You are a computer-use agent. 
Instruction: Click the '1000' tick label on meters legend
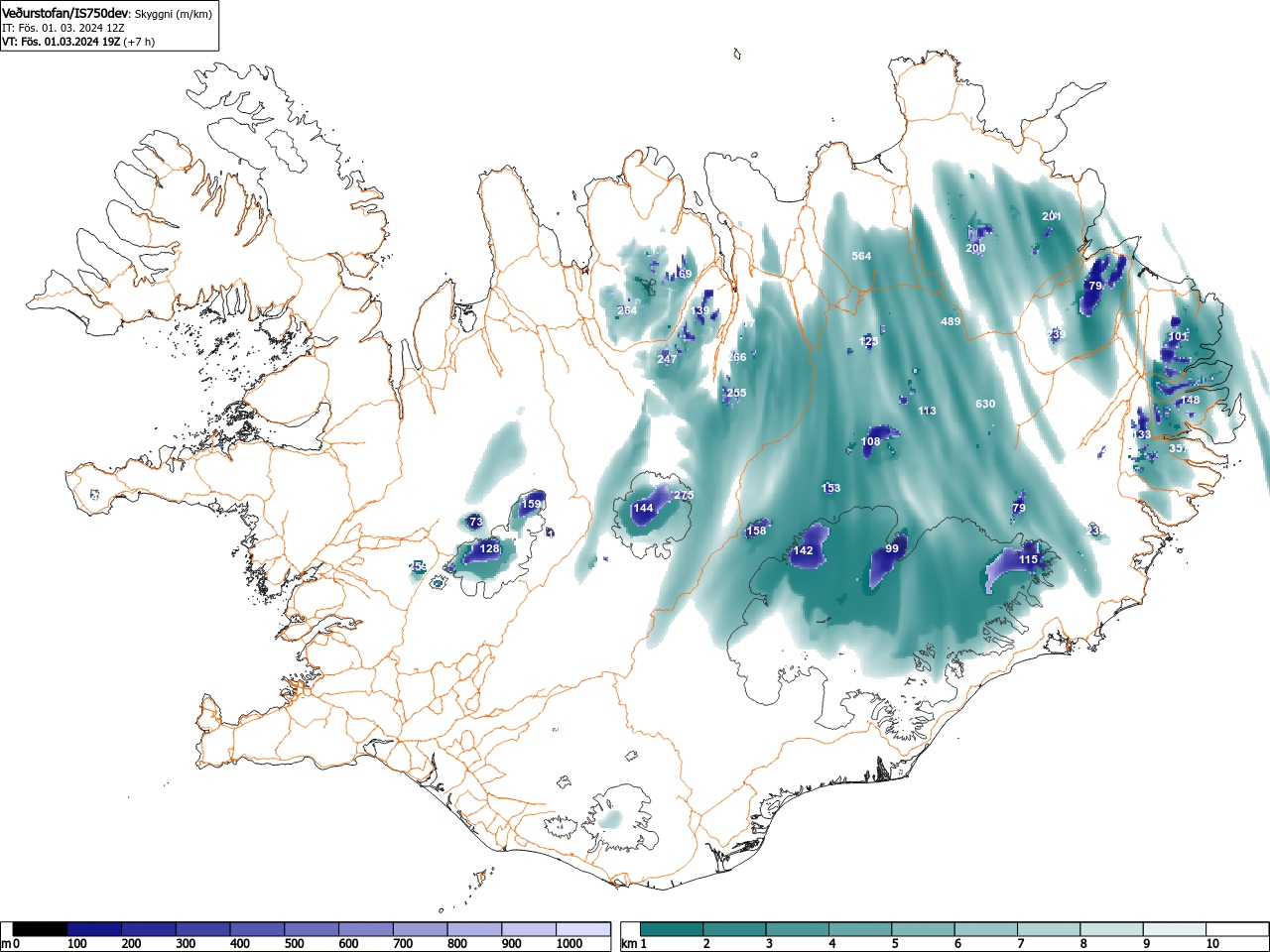pos(570,944)
